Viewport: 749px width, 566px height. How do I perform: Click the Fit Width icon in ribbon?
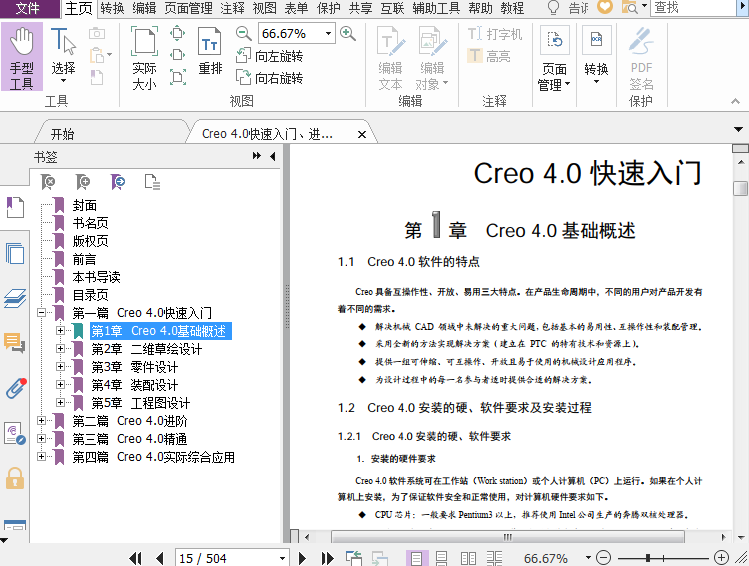click(178, 54)
